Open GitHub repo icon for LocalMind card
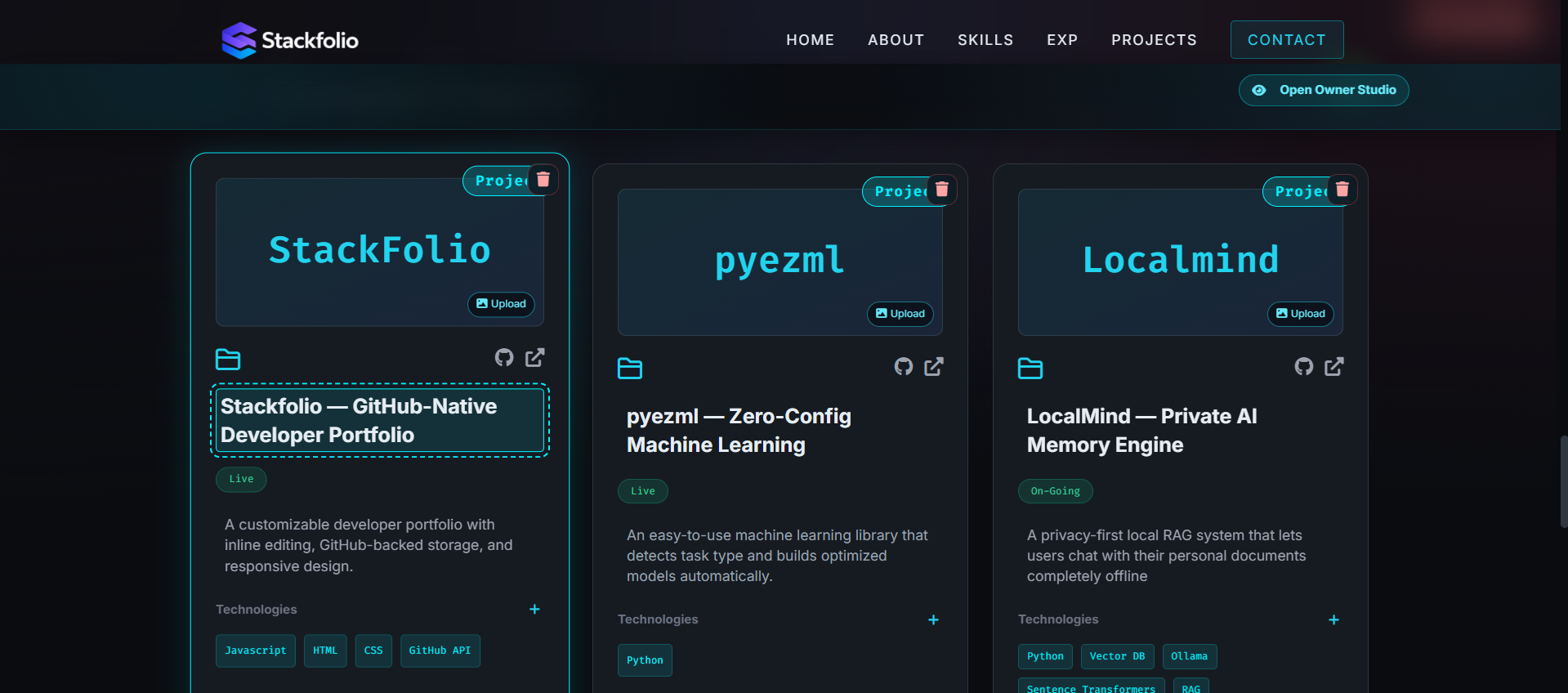The image size is (1568, 693). click(1304, 366)
